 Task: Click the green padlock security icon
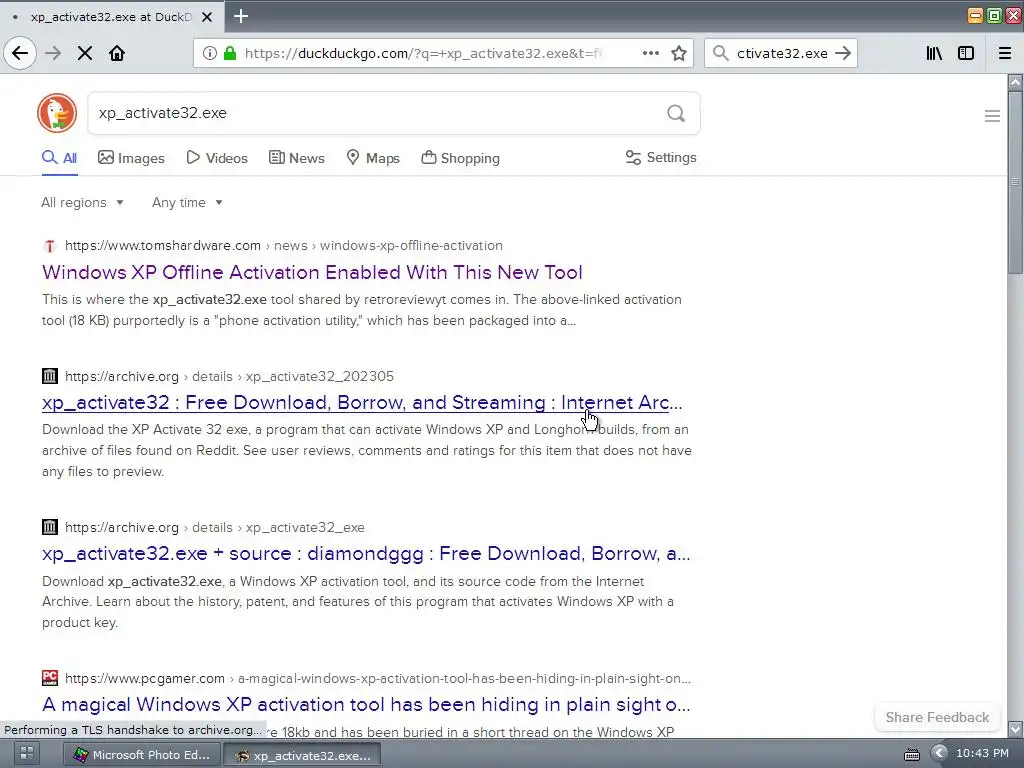[x=229, y=53]
